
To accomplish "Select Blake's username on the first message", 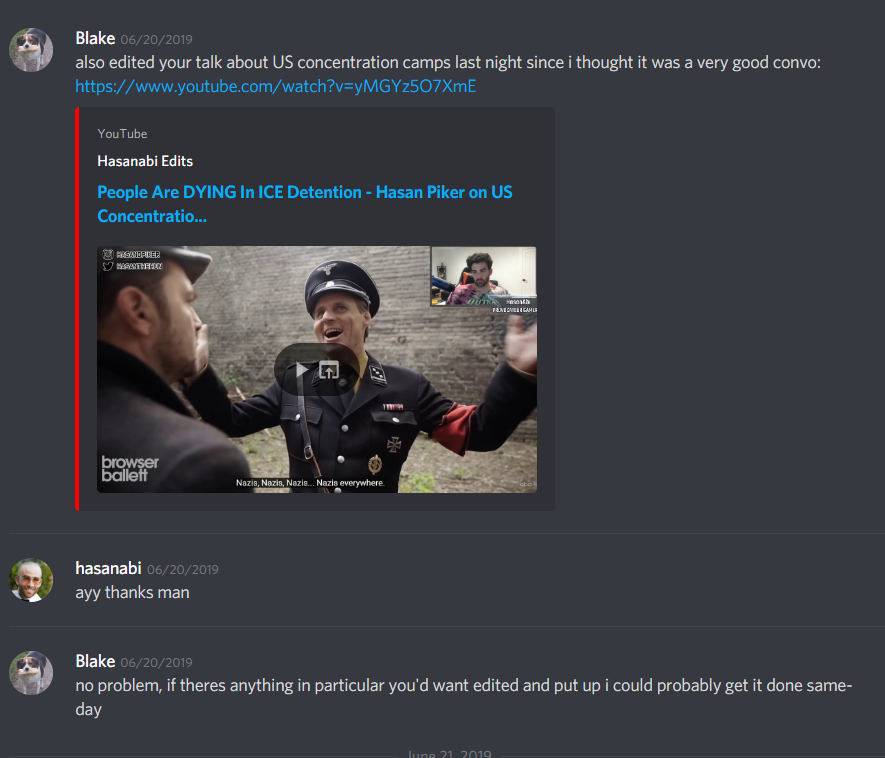I will (x=95, y=38).
